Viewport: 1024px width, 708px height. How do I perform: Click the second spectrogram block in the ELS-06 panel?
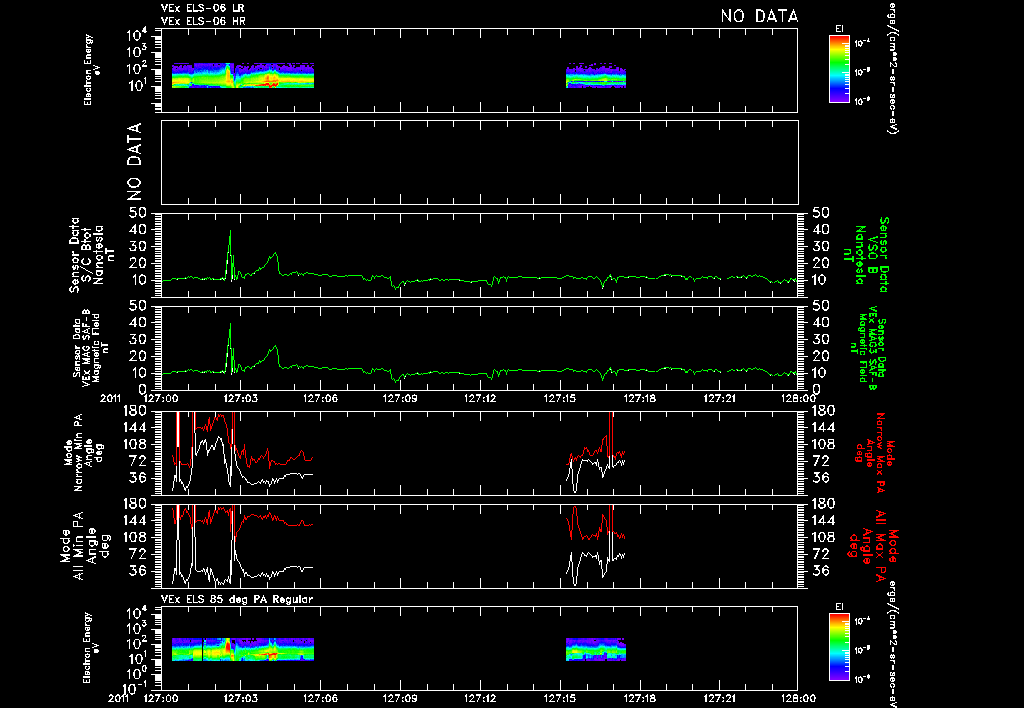[596, 75]
